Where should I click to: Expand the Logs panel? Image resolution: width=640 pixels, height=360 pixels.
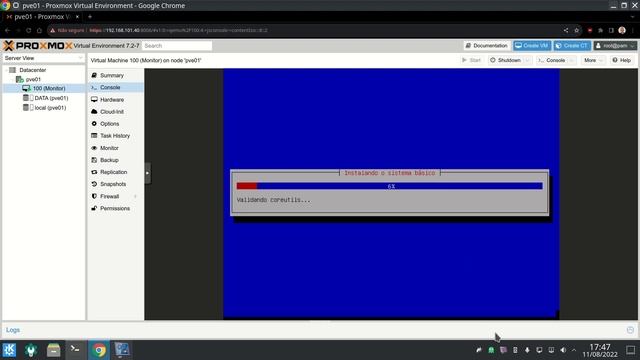(13, 330)
